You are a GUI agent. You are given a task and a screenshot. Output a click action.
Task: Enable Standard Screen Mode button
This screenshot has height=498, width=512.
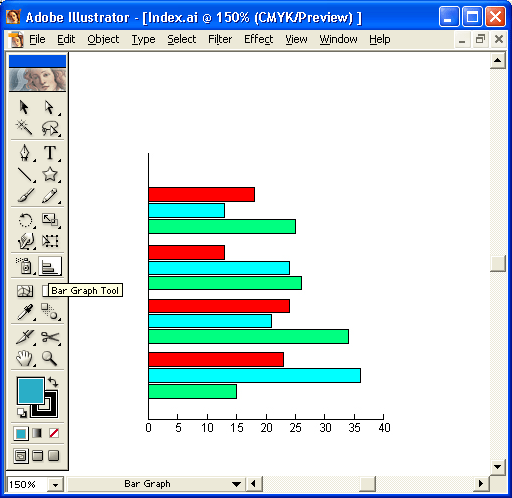click(21, 456)
